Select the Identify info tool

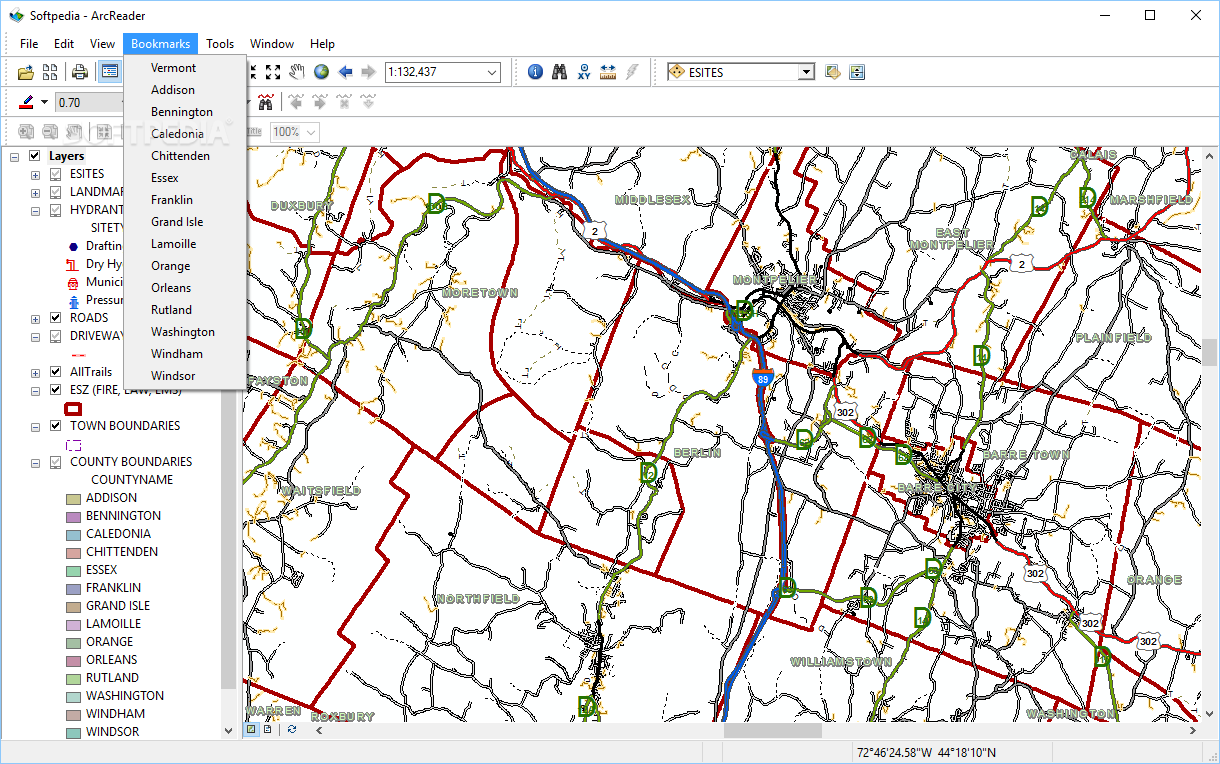(535, 72)
